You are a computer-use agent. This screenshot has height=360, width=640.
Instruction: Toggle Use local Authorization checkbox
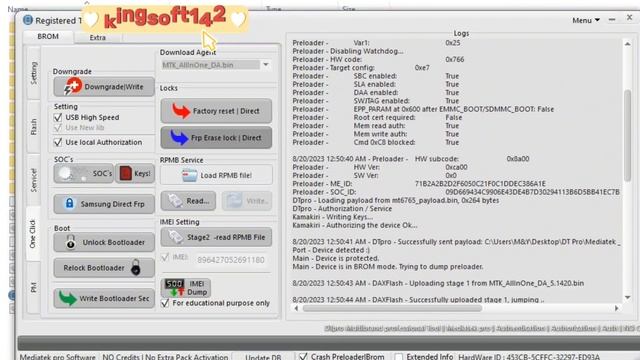tap(58, 142)
